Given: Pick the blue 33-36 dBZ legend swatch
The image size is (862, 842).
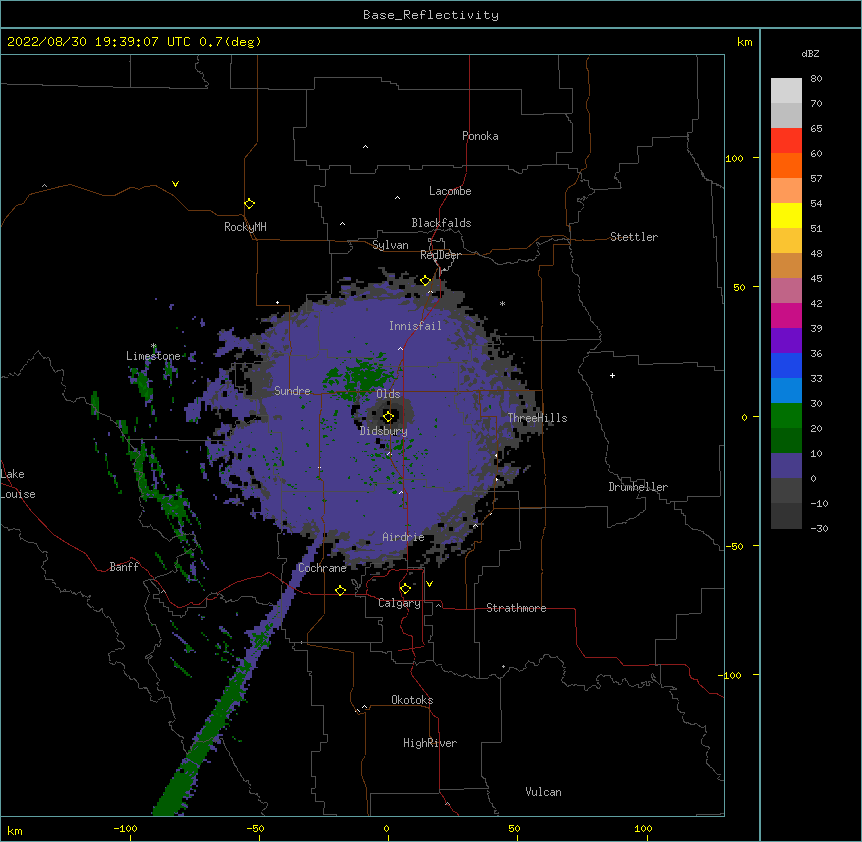Looking at the screenshot, I should click(786, 366).
